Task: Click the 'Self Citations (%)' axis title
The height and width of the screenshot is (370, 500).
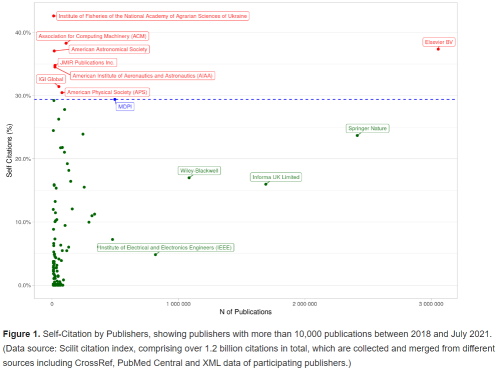Action: (9, 150)
